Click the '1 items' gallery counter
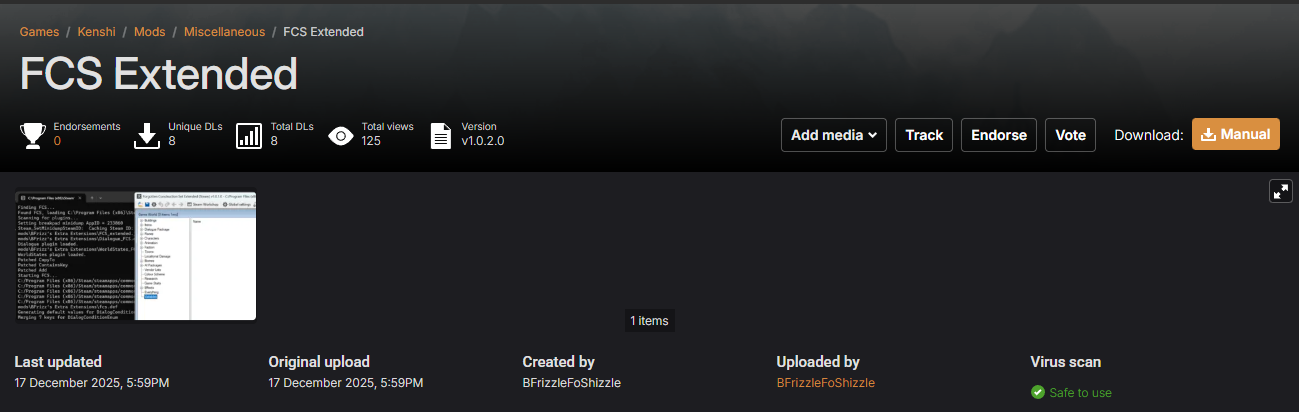This screenshot has height=412, width=1299. [x=649, y=321]
